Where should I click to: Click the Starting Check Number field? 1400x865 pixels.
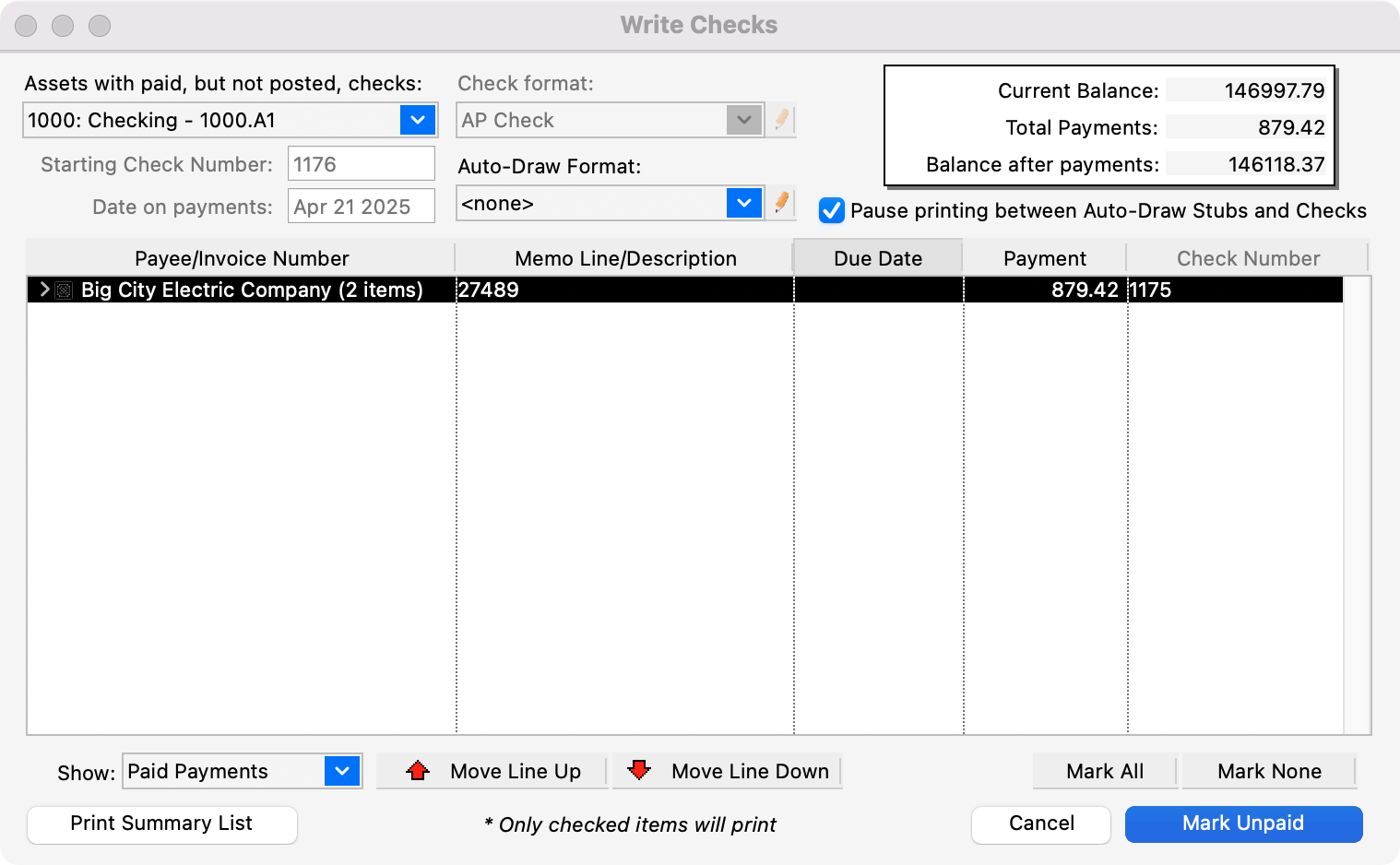pos(361,164)
